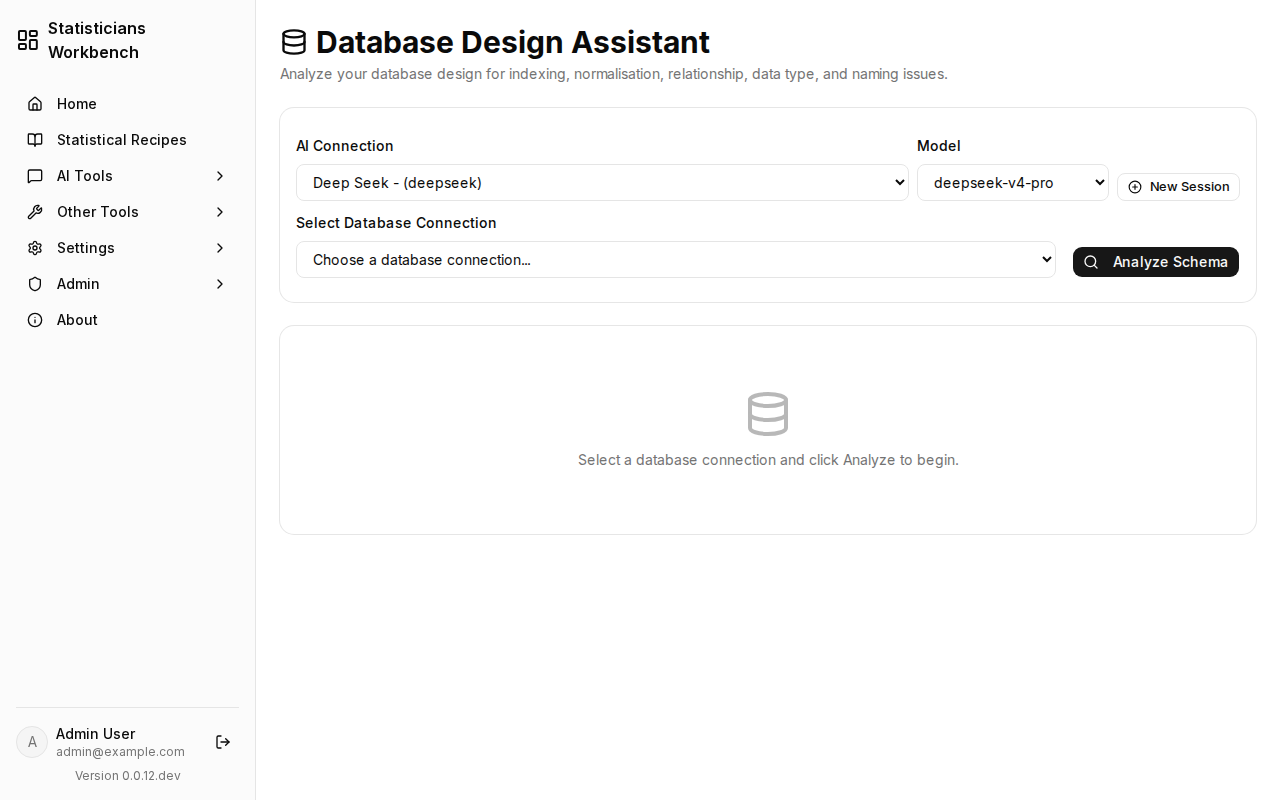
Task: Click the Model label
Action: (x=939, y=146)
